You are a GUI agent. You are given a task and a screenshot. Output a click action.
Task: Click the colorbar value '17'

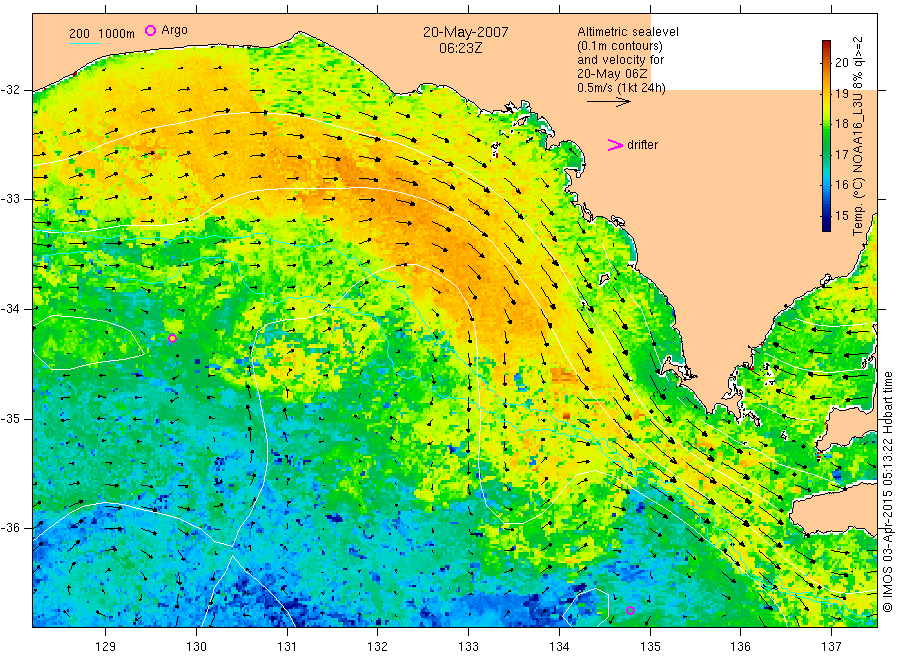tap(841, 154)
